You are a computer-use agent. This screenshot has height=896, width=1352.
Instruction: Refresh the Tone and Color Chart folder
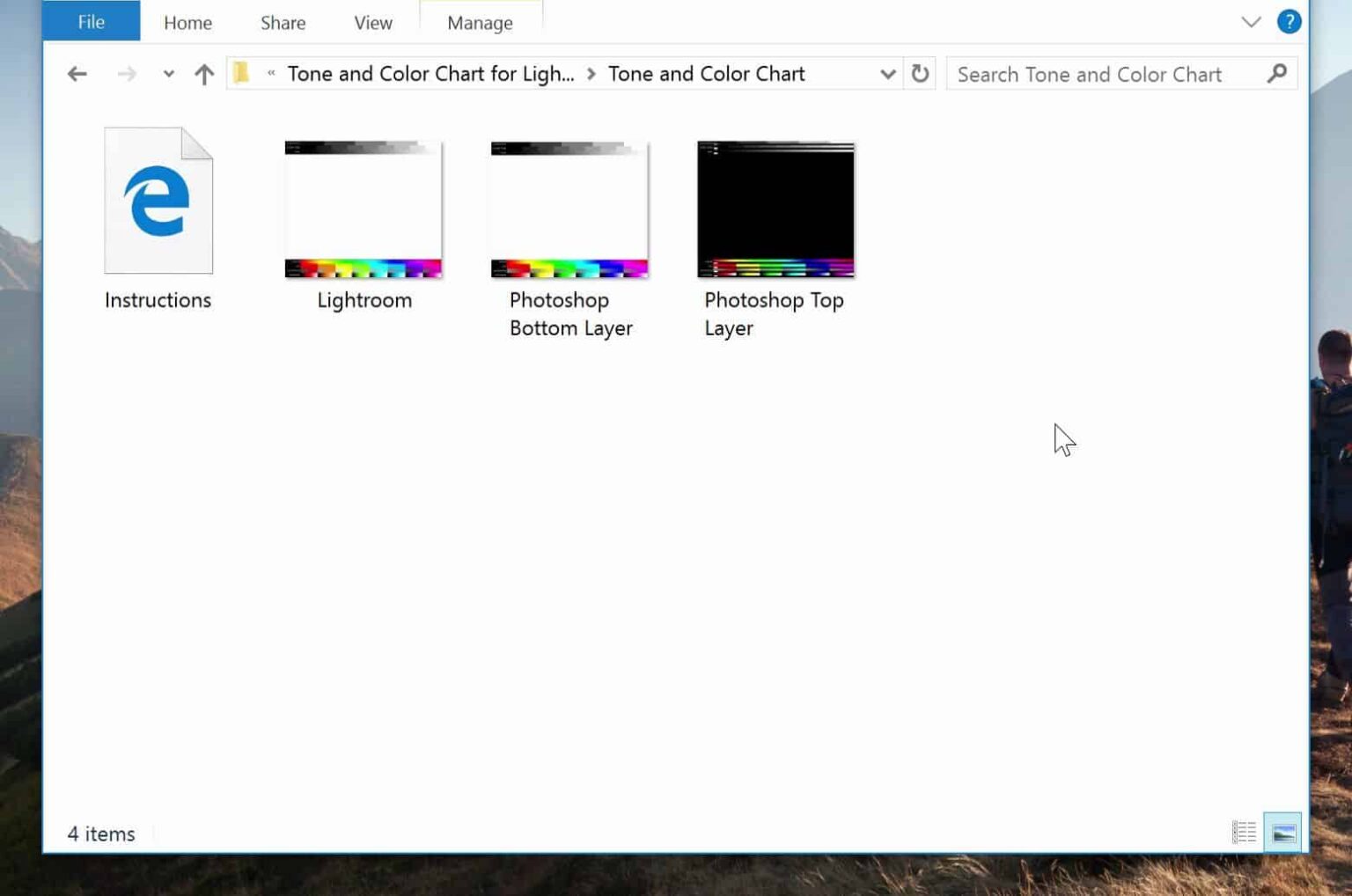pos(920,74)
